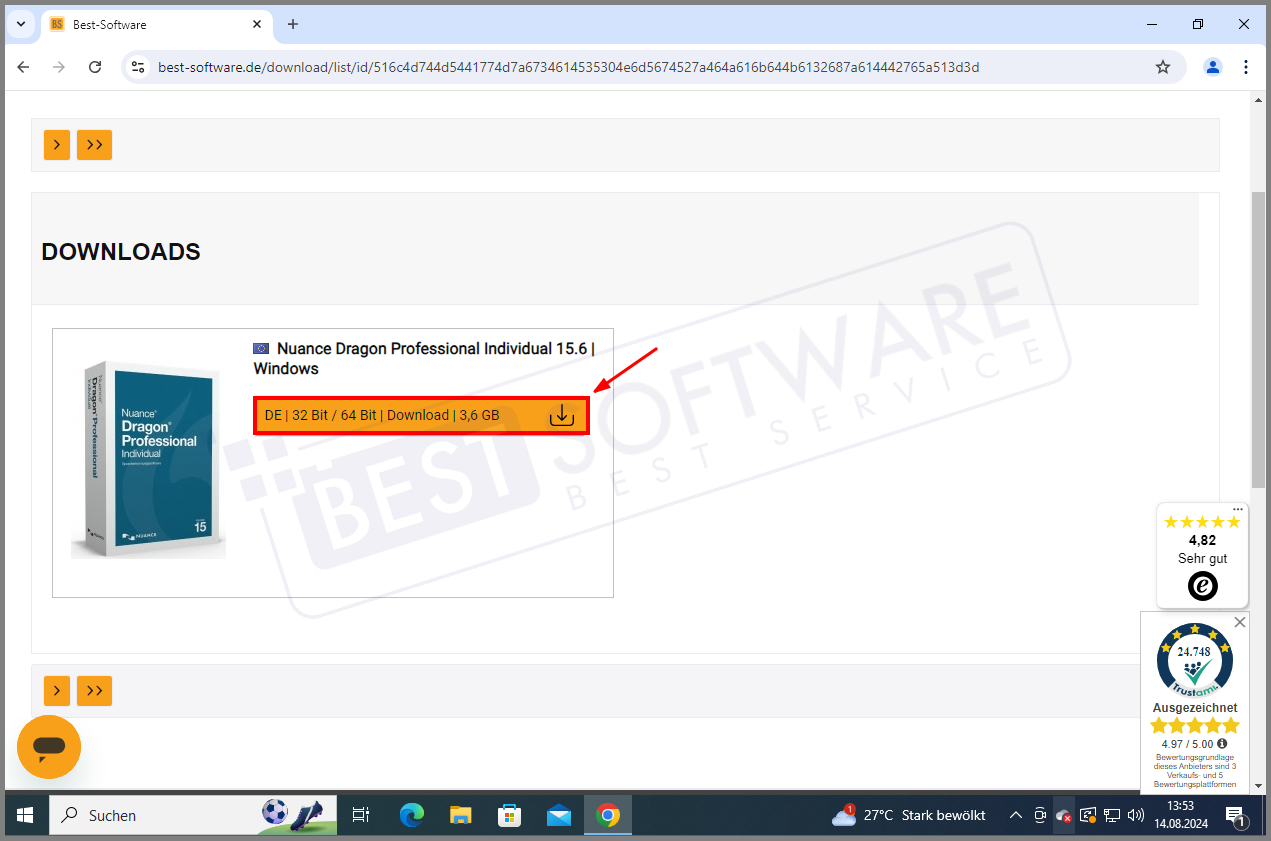Reload the page with the refresh icon
1271x841 pixels.
(x=95, y=67)
